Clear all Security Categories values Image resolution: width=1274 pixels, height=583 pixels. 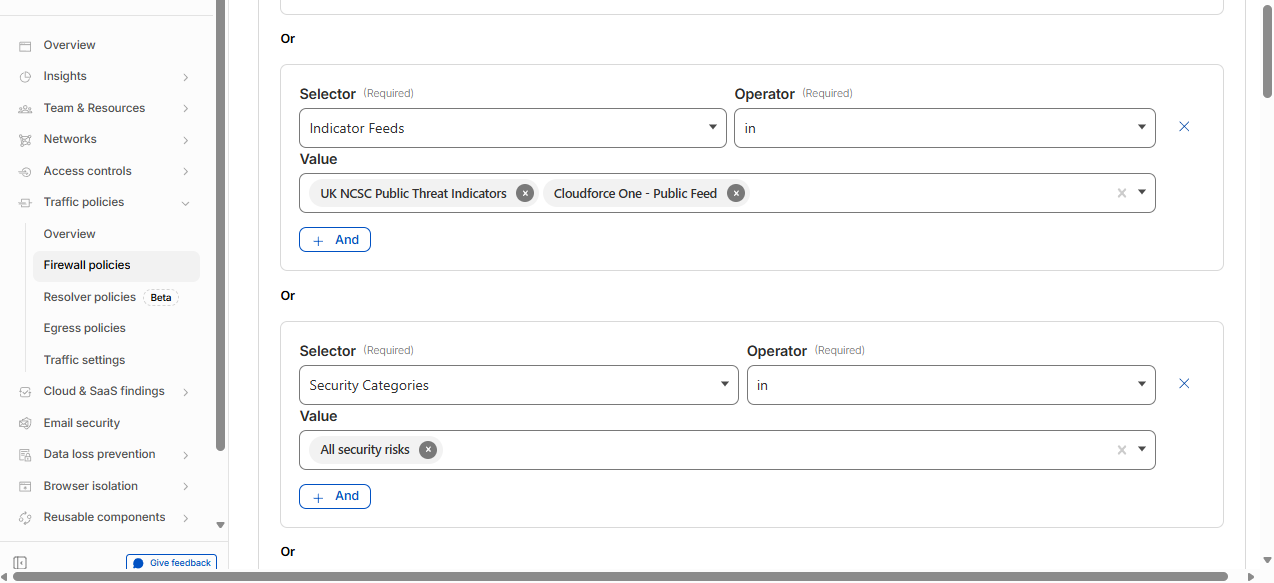point(1121,450)
